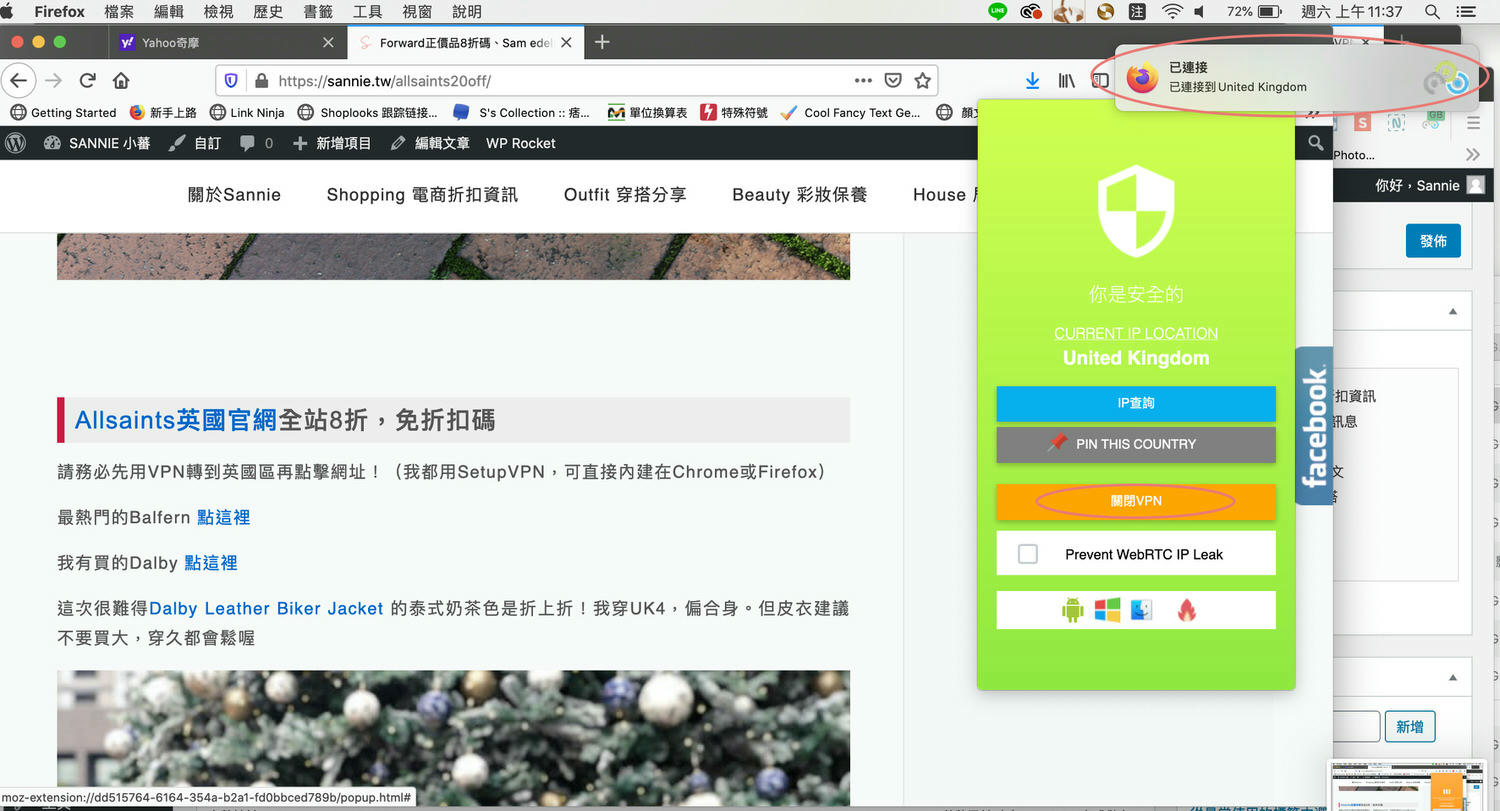The width and height of the screenshot is (1500, 811).
Task: Click the IP查詢 button
Action: (x=1136, y=403)
